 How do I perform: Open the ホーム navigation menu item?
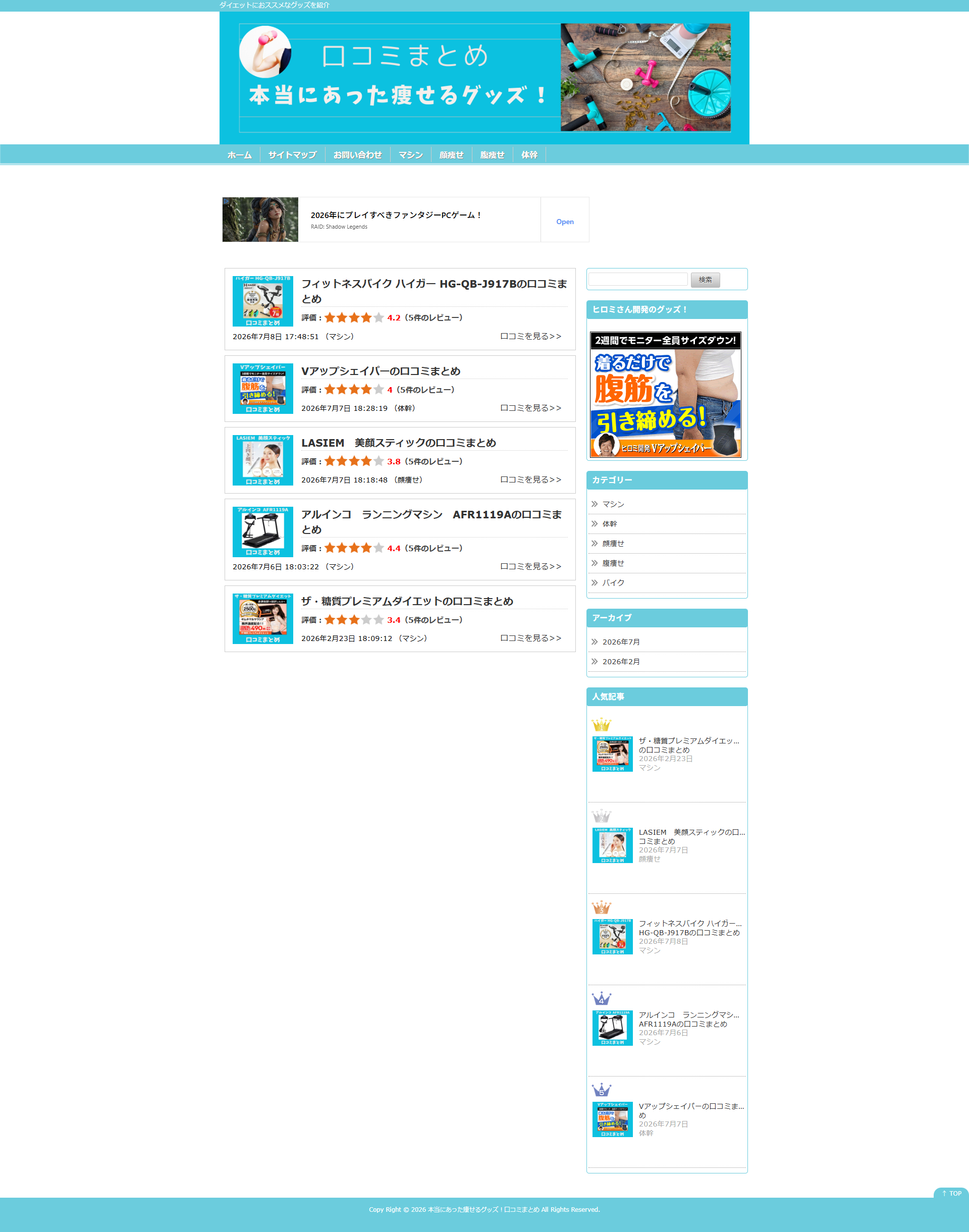coord(239,155)
